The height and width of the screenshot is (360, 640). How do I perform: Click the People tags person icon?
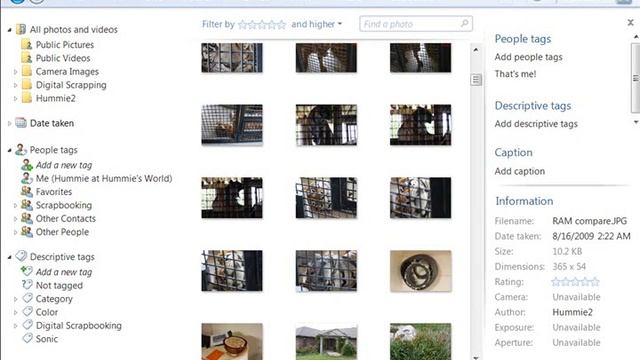[21, 150]
